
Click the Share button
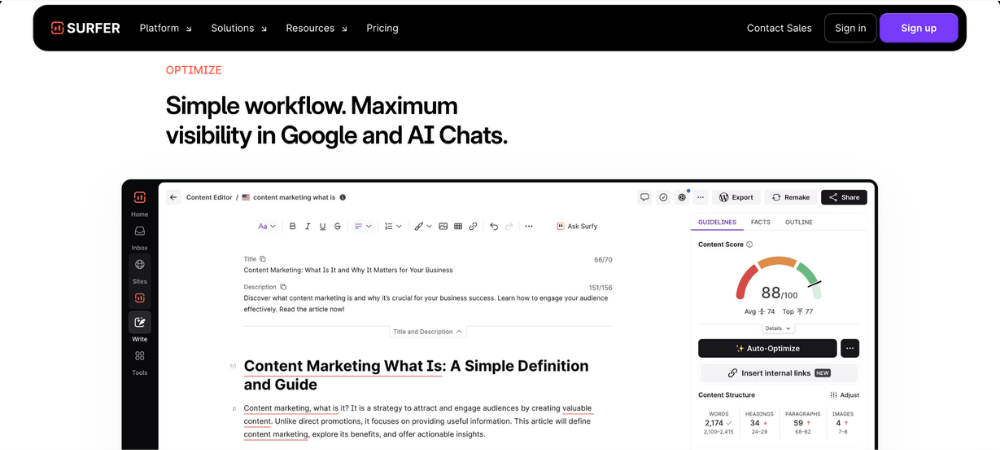point(844,198)
